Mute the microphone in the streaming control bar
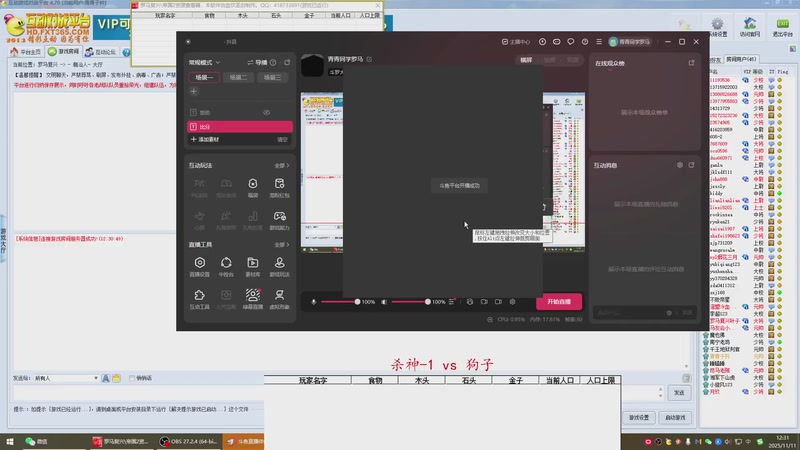 point(314,302)
